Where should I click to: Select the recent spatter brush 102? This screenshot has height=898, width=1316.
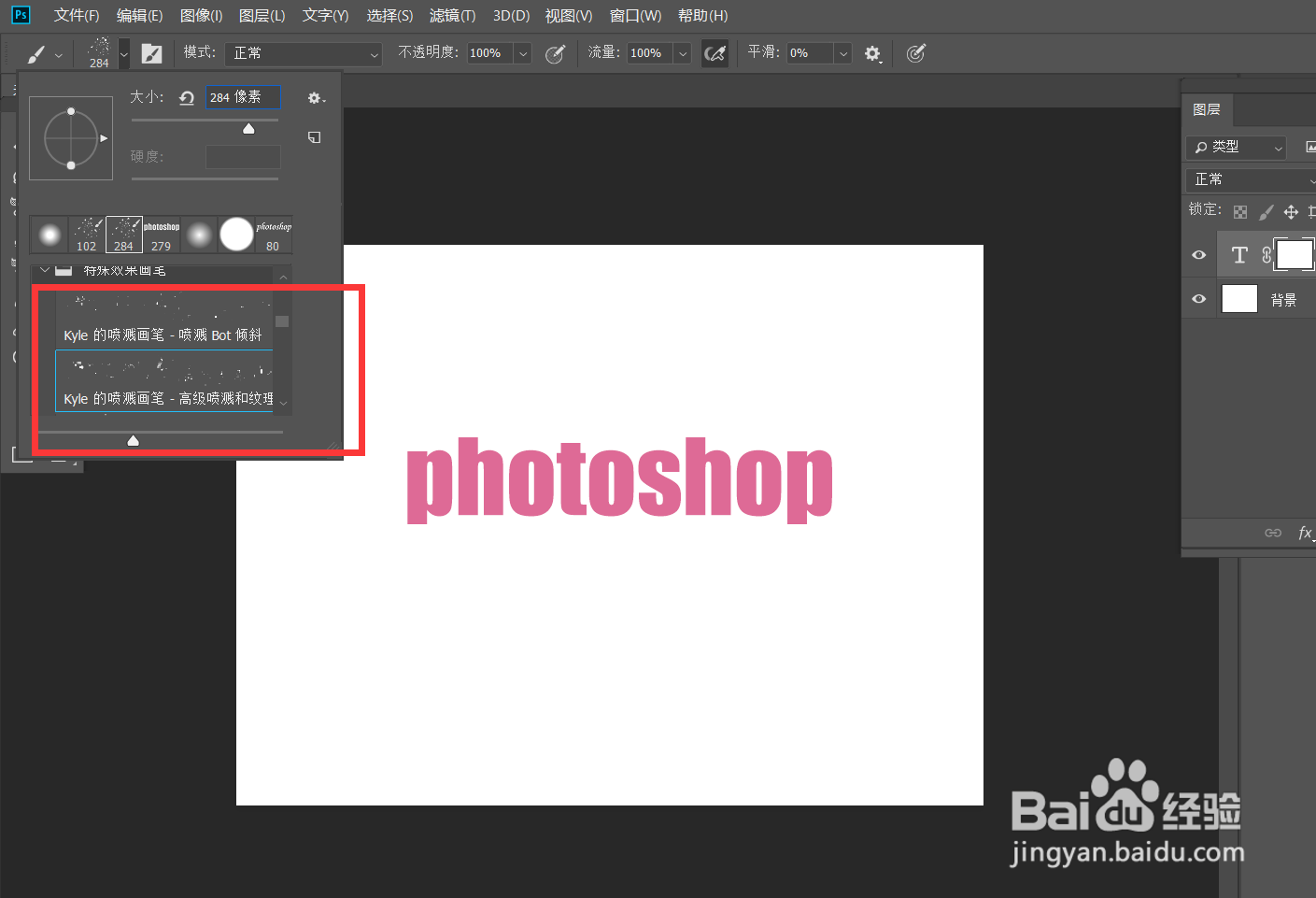point(87,235)
